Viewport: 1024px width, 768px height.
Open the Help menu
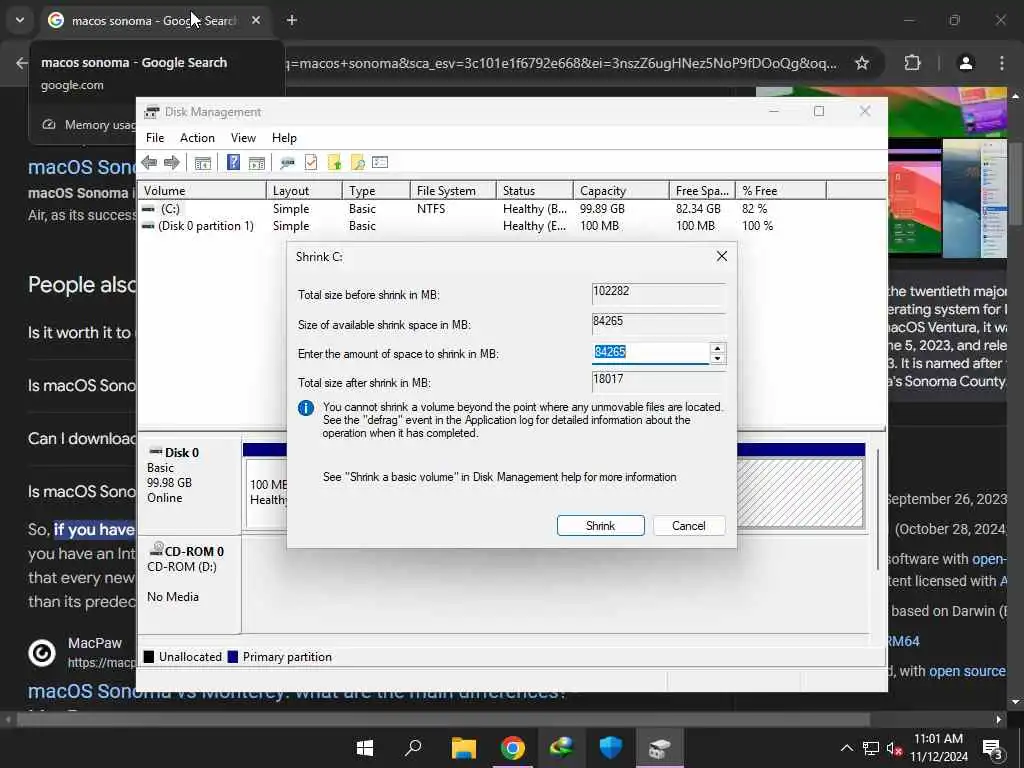click(284, 138)
